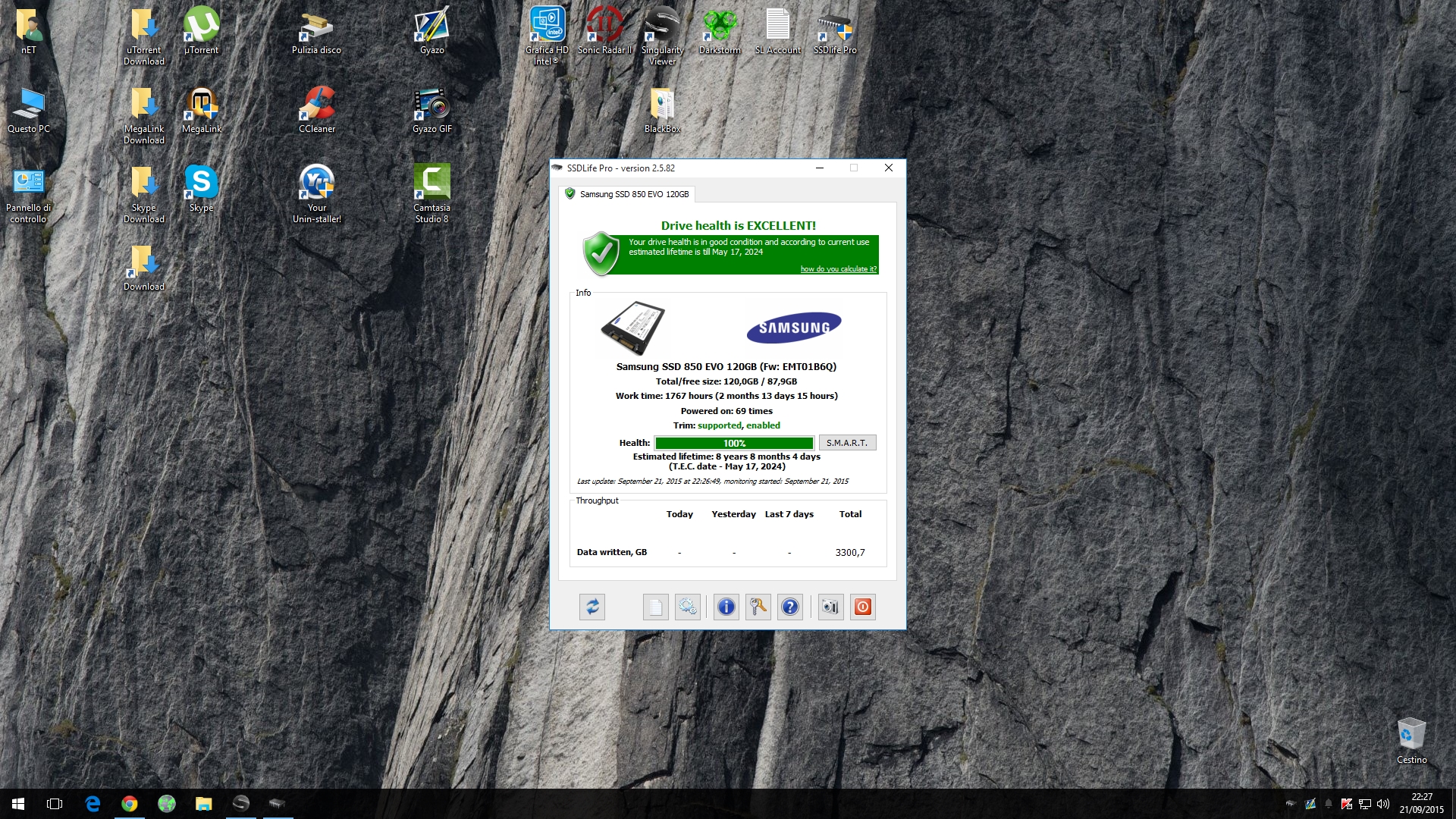Image resolution: width=1456 pixels, height=819 pixels.
Task: Click the license keys icon
Action: tap(758, 607)
